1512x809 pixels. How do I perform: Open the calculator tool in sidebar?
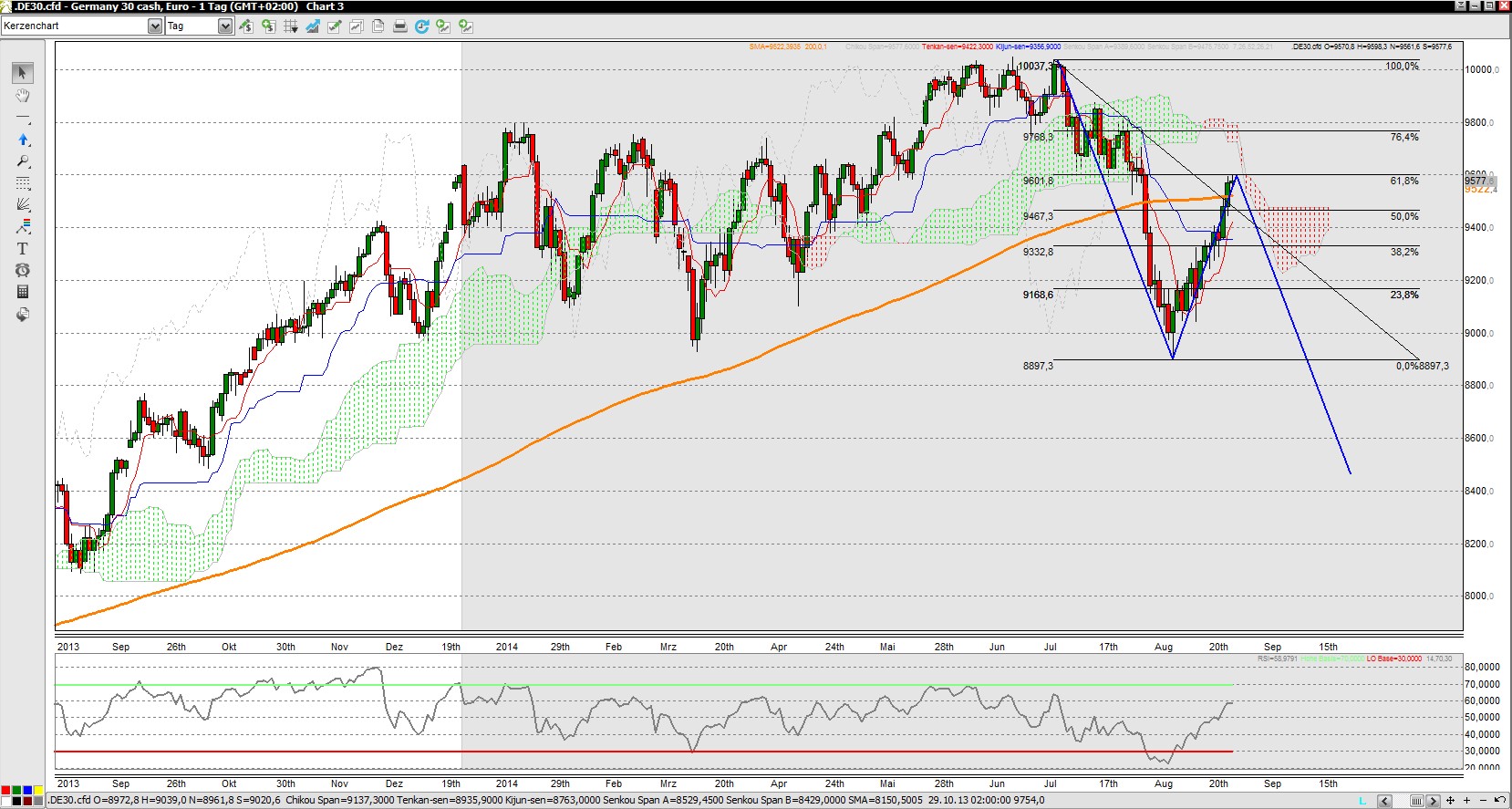click(x=23, y=292)
